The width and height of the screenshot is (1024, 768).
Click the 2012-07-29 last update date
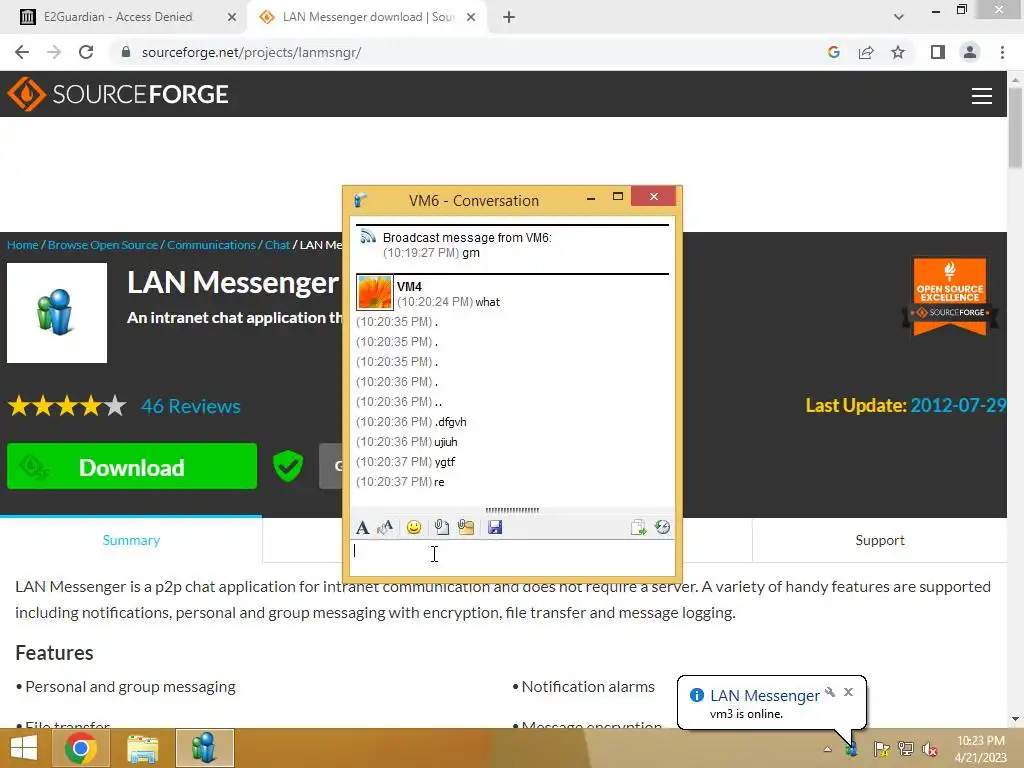coord(958,406)
